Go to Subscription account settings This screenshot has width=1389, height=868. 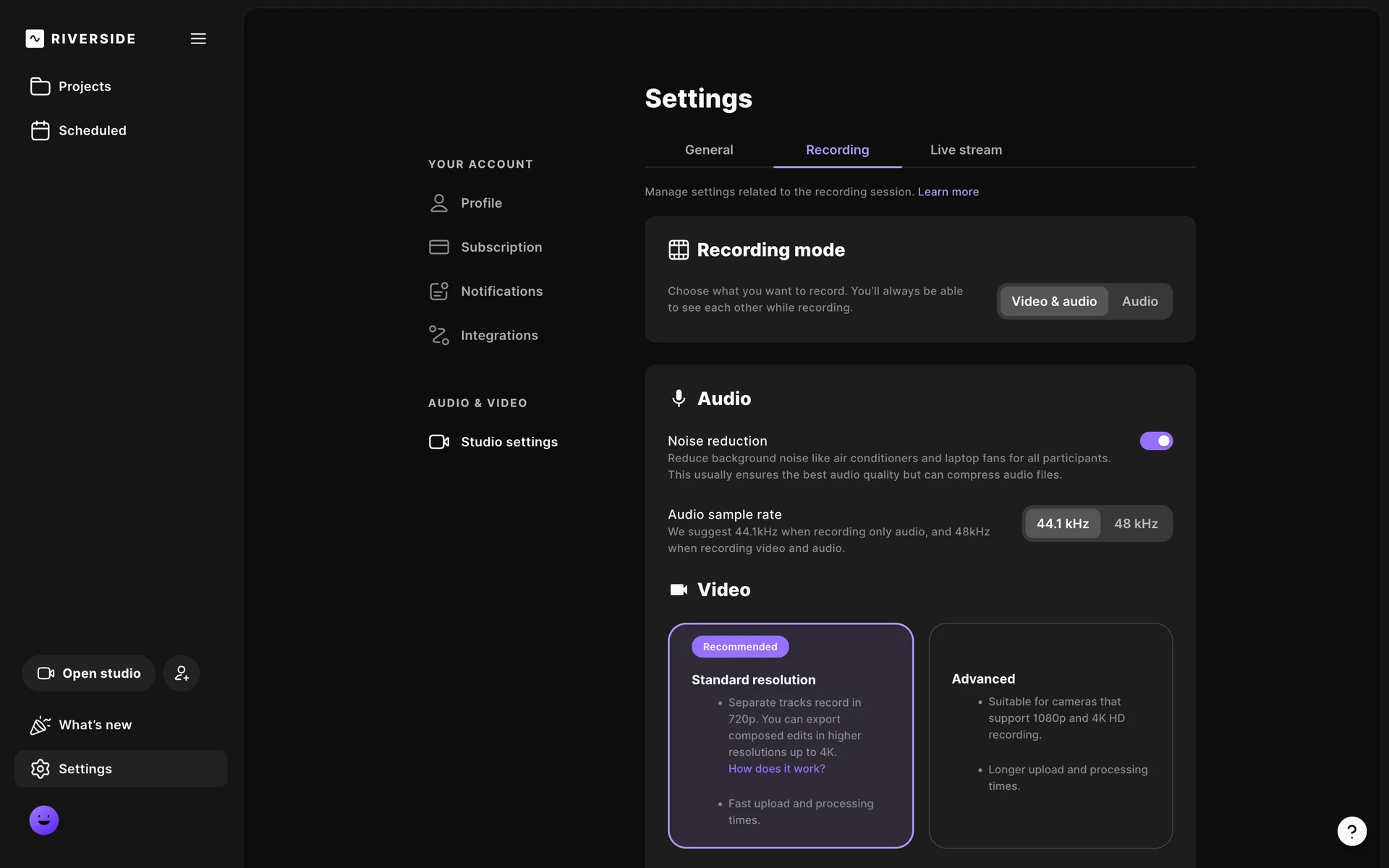501,247
